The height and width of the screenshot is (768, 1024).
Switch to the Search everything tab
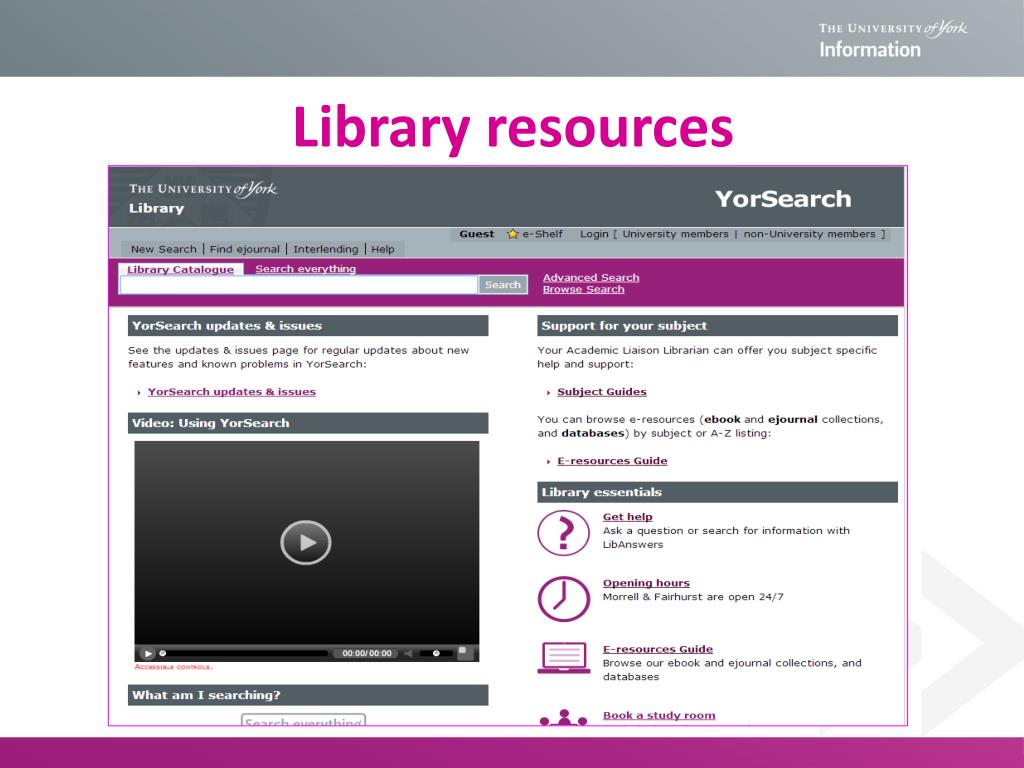(306, 268)
